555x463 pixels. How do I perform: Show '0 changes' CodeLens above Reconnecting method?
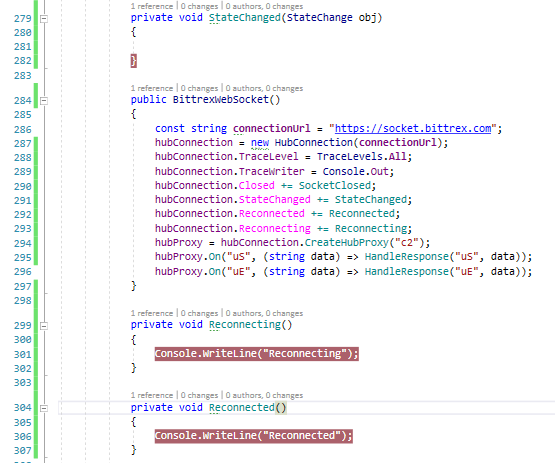199,313
